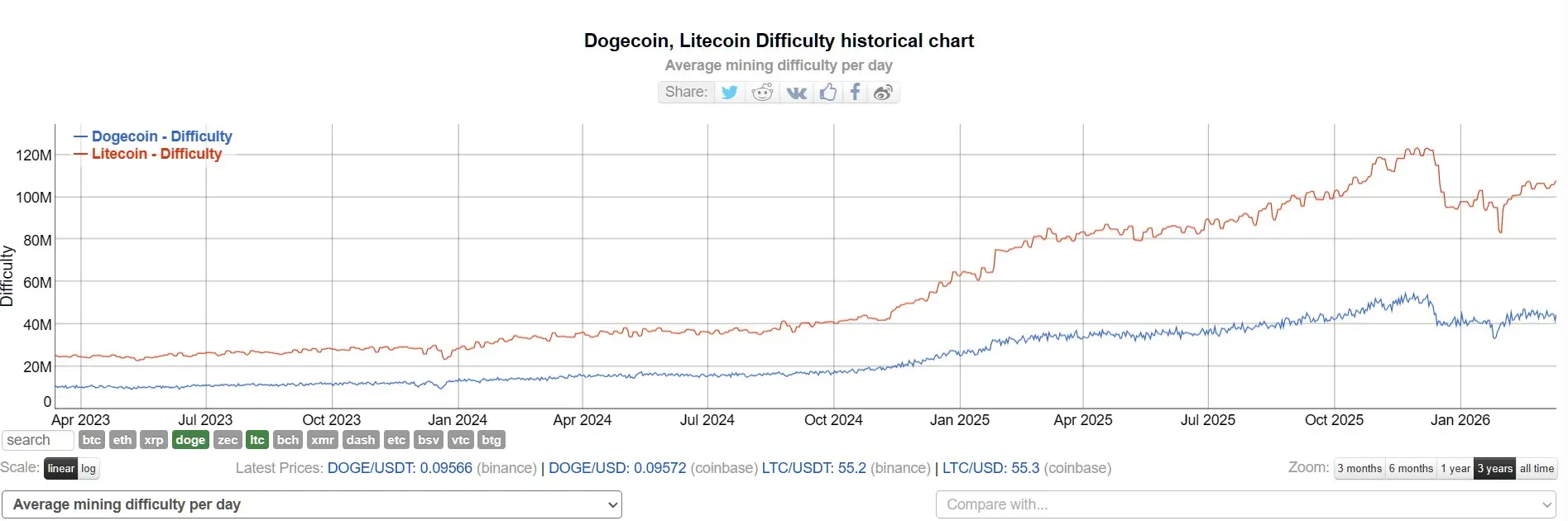The height and width of the screenshot is (521, 1568).
Task: Open DOGE/USDT binance price link
Action: click(400, 468)
